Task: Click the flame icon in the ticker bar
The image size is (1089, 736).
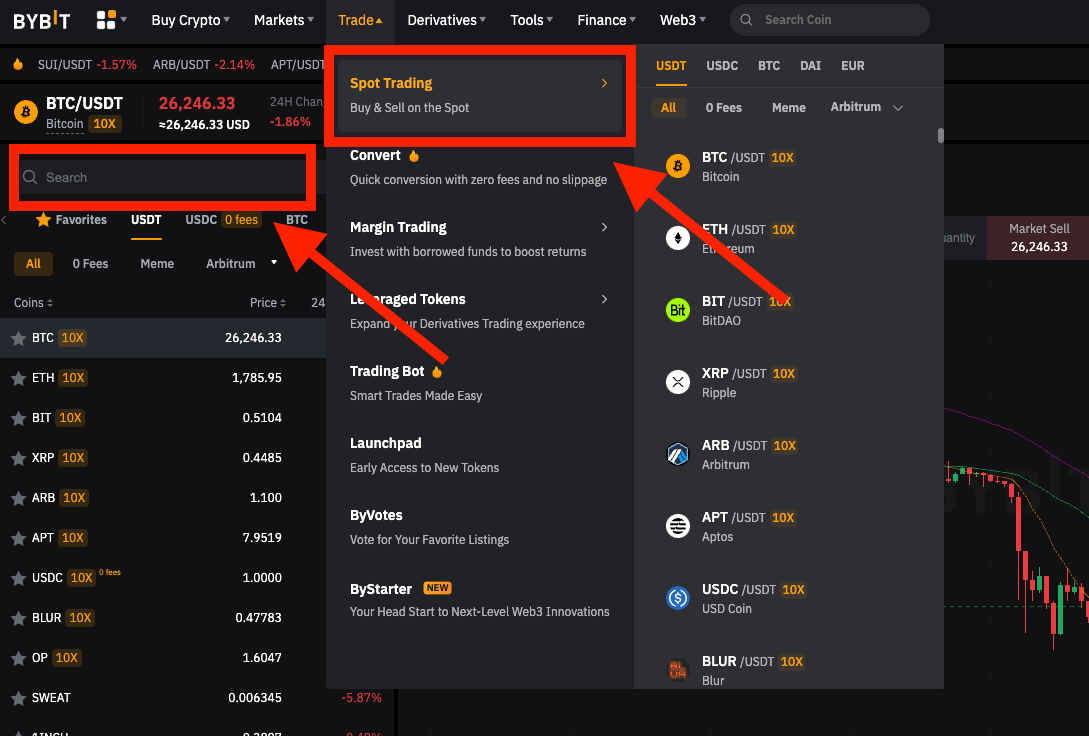Action: (18, 65)
